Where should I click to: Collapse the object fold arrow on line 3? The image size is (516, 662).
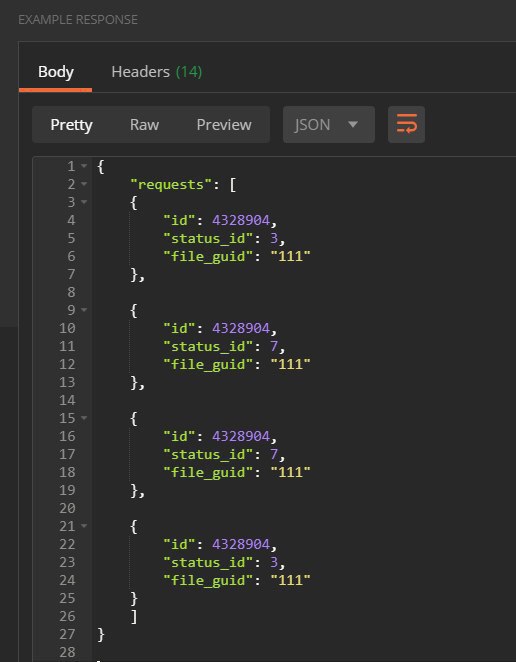click(84, 202)
